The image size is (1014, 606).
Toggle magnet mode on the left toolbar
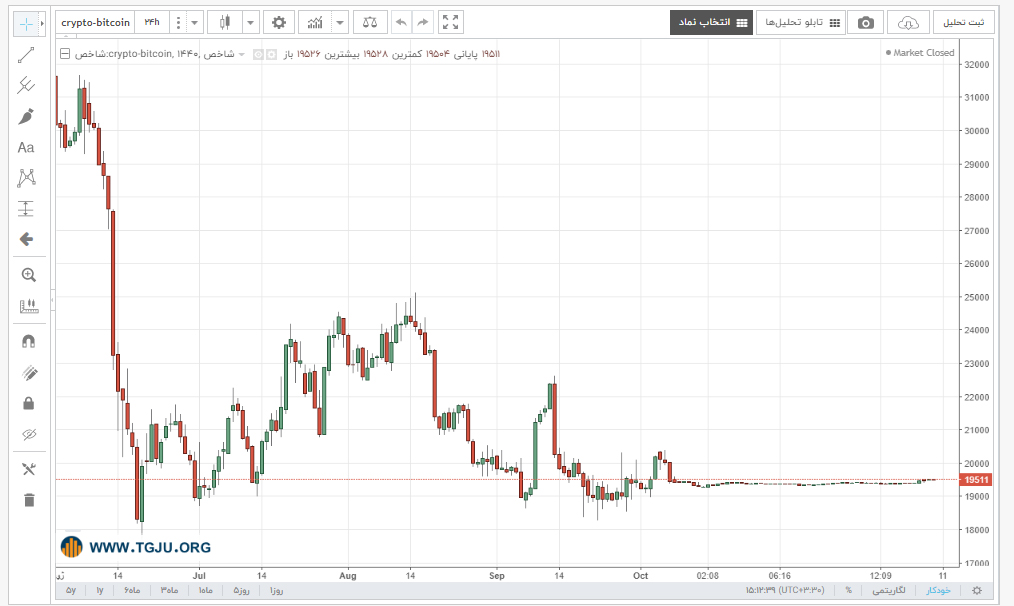28,341
